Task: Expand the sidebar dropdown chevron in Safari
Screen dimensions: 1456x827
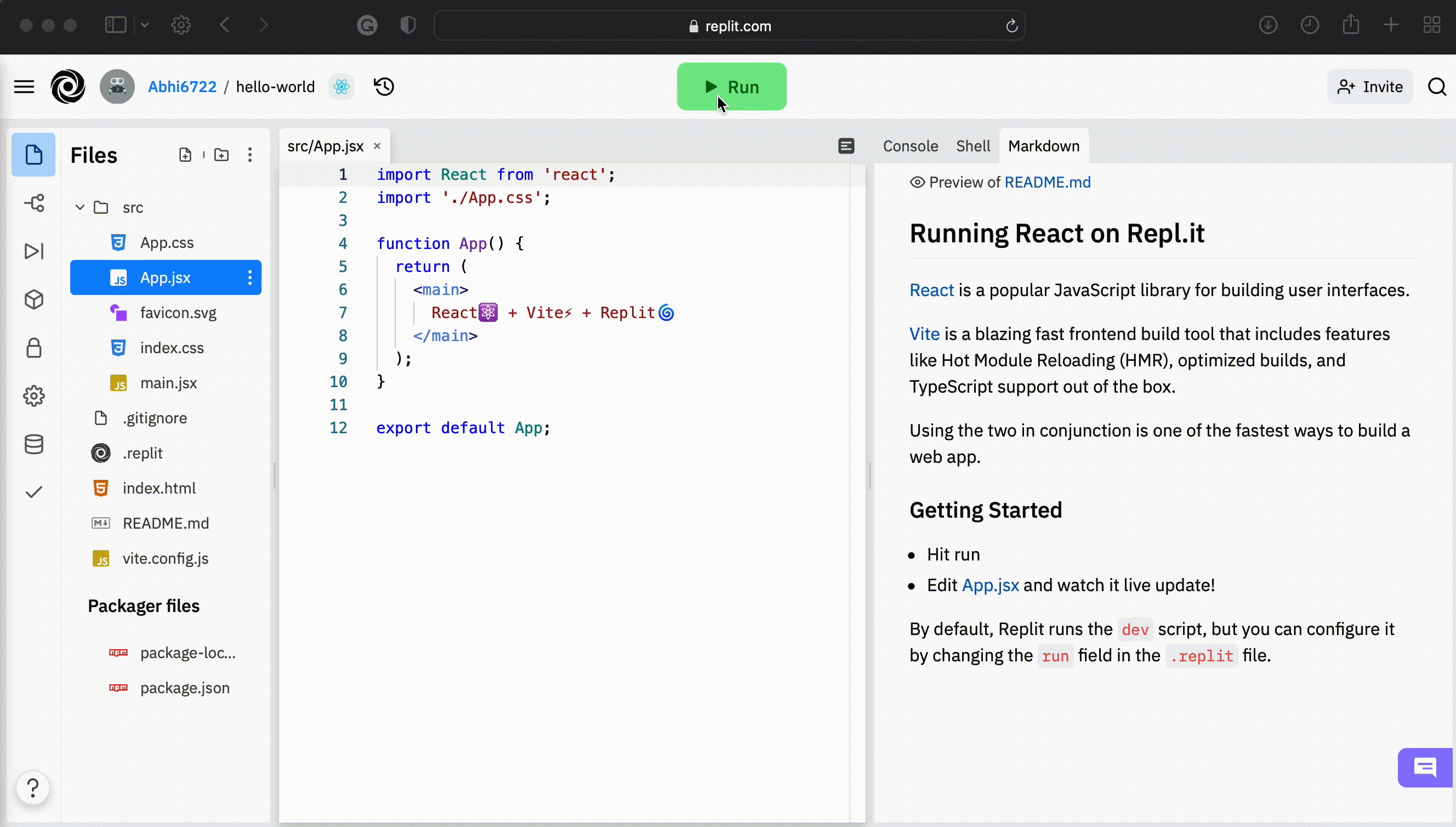Action: tap(145, 25)
